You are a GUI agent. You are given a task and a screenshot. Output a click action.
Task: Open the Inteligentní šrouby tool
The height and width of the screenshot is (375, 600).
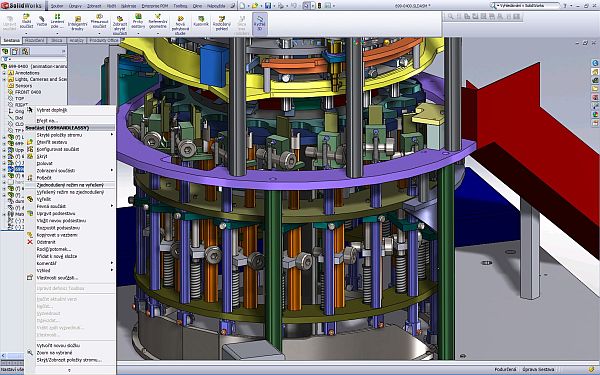77,23
